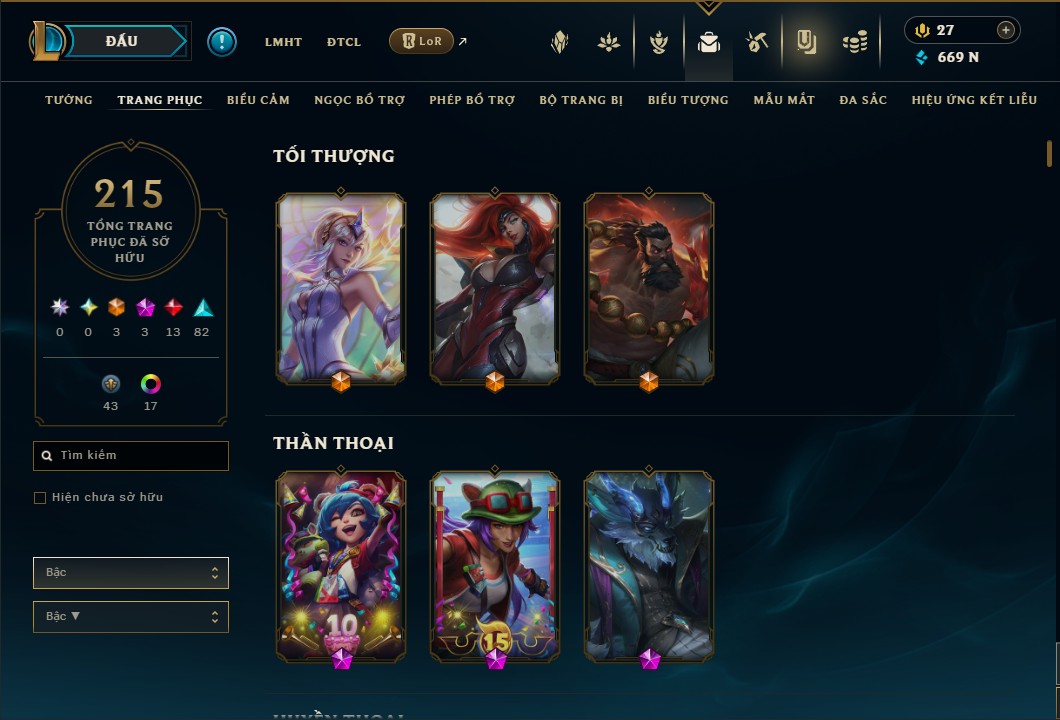The image size is (1060, 720).
Task: Switch to the TƯỚNG tab
Action: click(69, 100)
